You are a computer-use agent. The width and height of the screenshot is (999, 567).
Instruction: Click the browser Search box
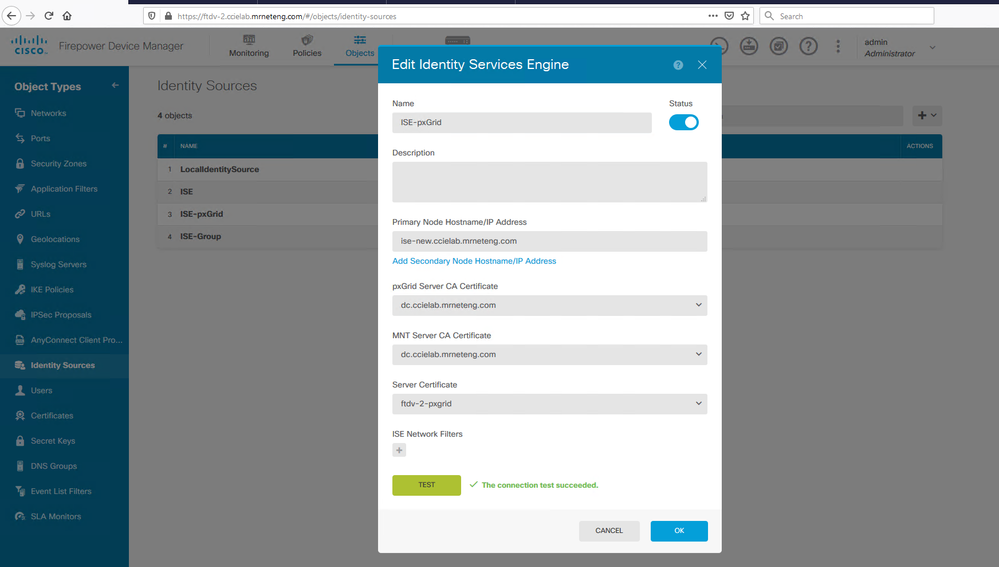pyautogui.click(x=847, y=16)
